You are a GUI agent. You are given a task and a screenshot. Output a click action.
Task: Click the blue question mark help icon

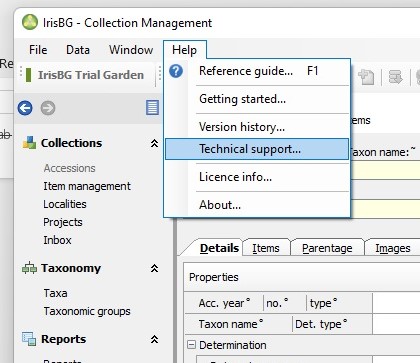tap(176, 71)
